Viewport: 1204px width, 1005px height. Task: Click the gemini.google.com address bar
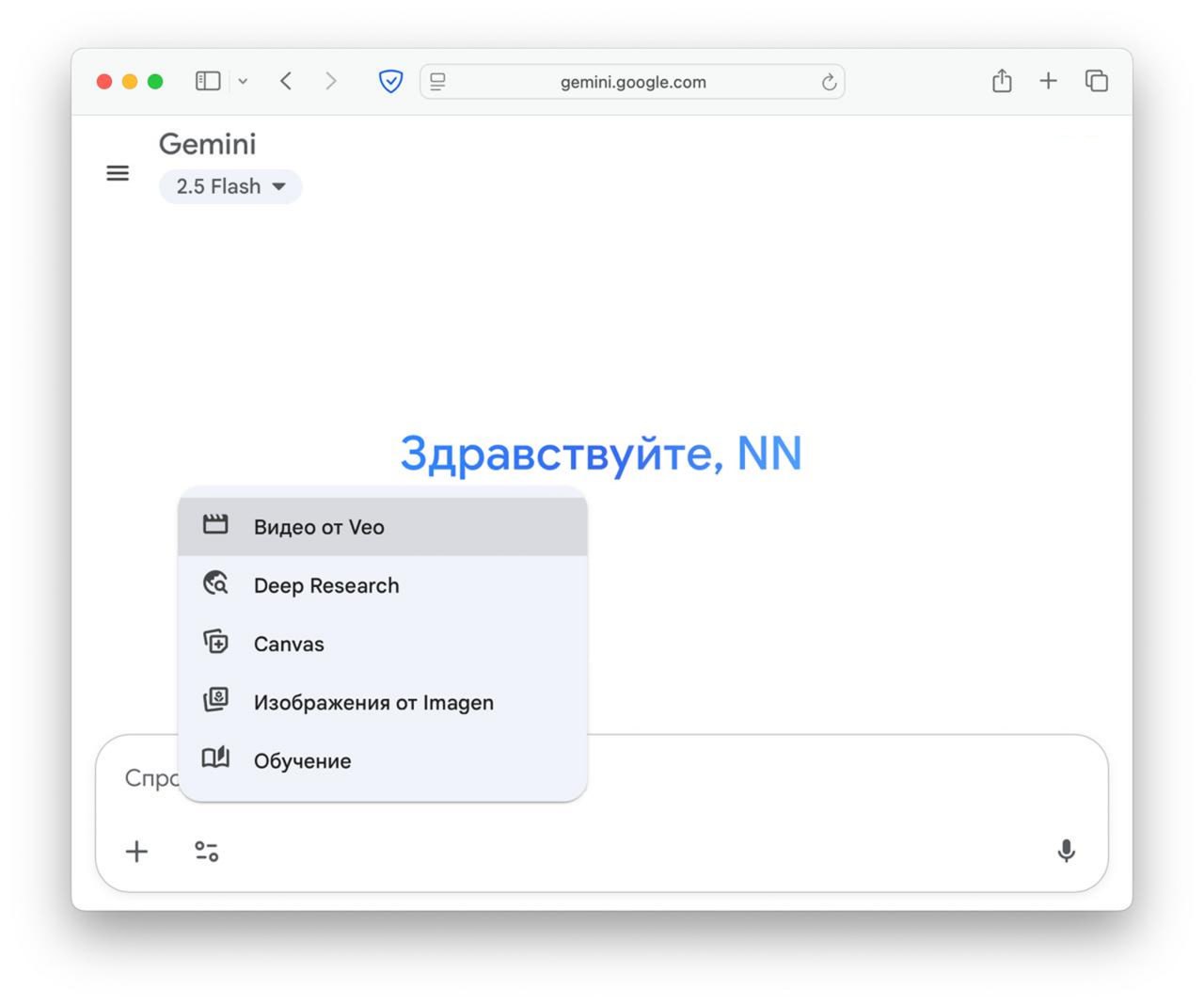point(632,82)
